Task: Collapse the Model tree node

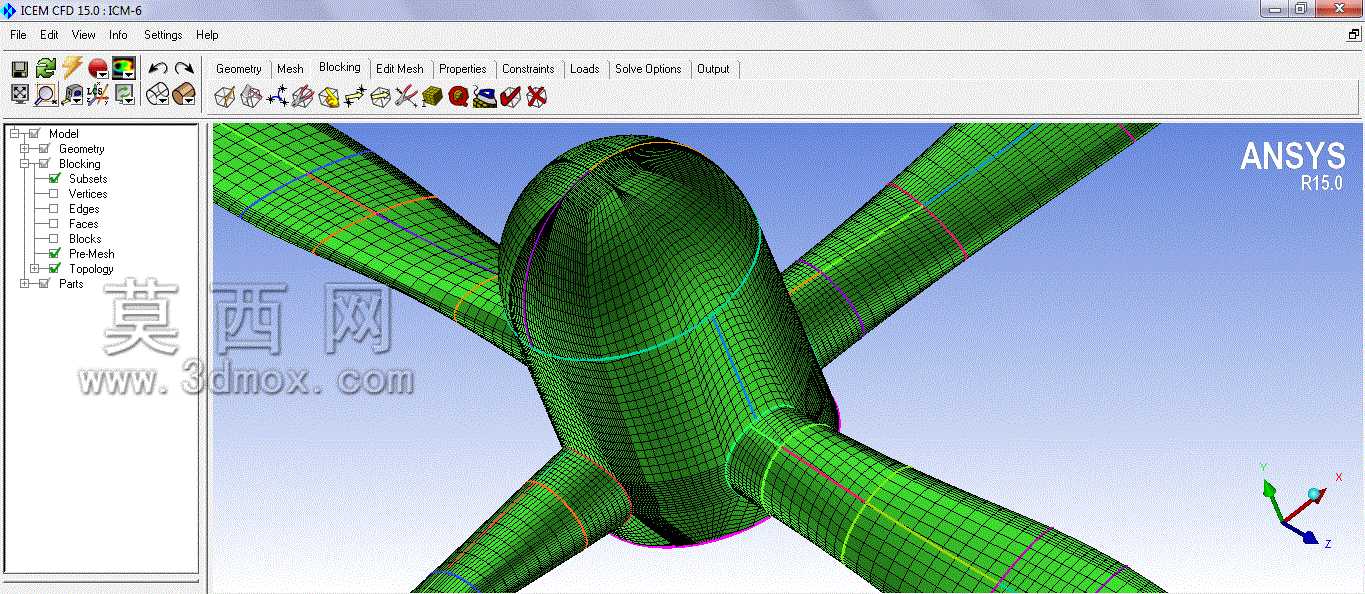Action: click(15, 134)
